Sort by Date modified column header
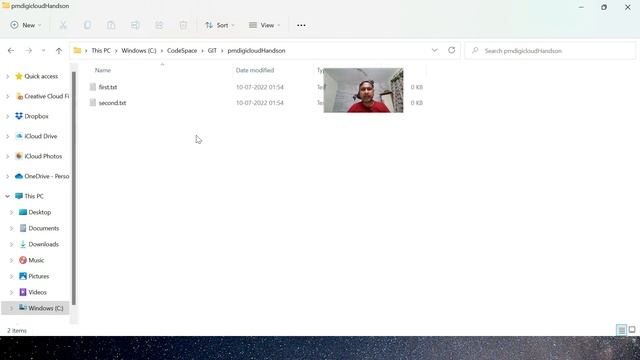 click(255, 70)
